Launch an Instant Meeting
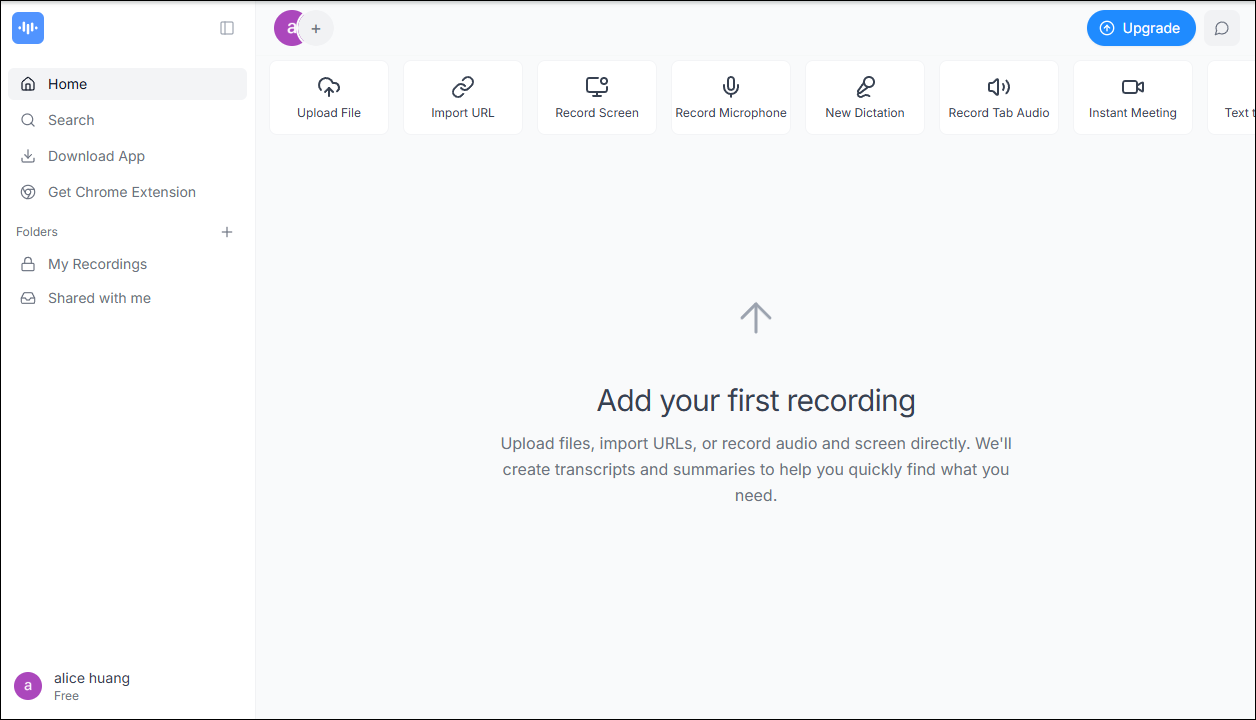1256x720 pixels. pos(1132,97)
